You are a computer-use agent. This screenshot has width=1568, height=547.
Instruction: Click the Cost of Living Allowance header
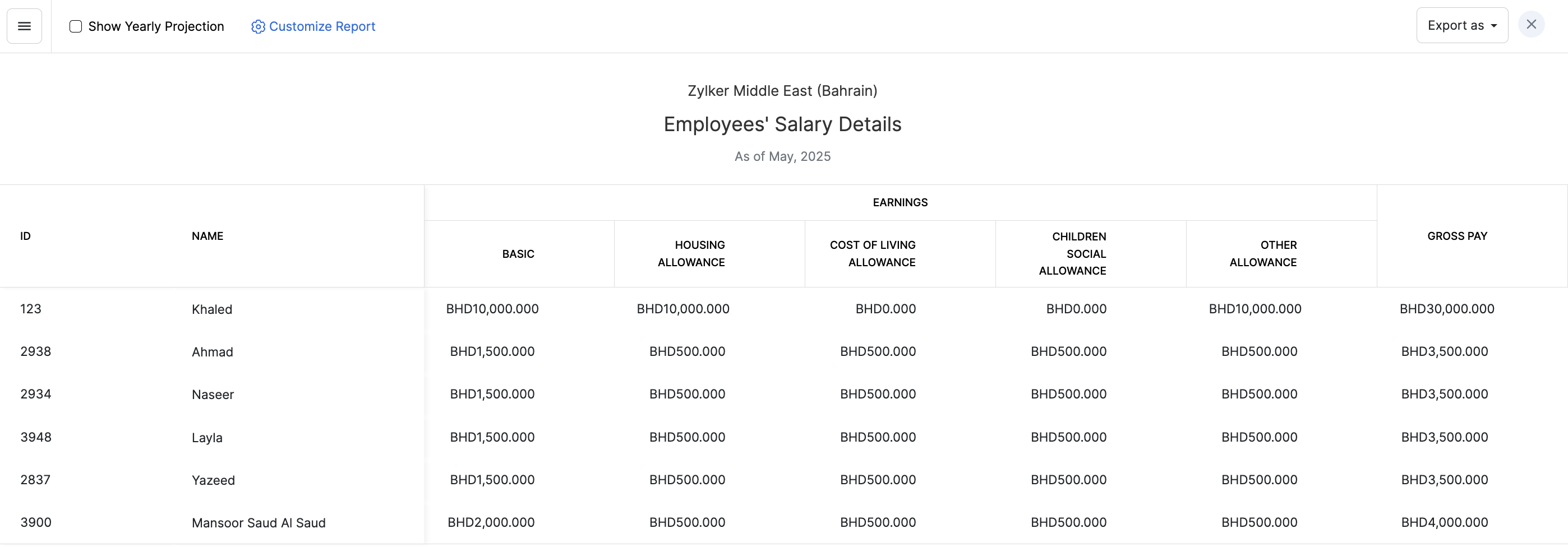pos(872,254)
